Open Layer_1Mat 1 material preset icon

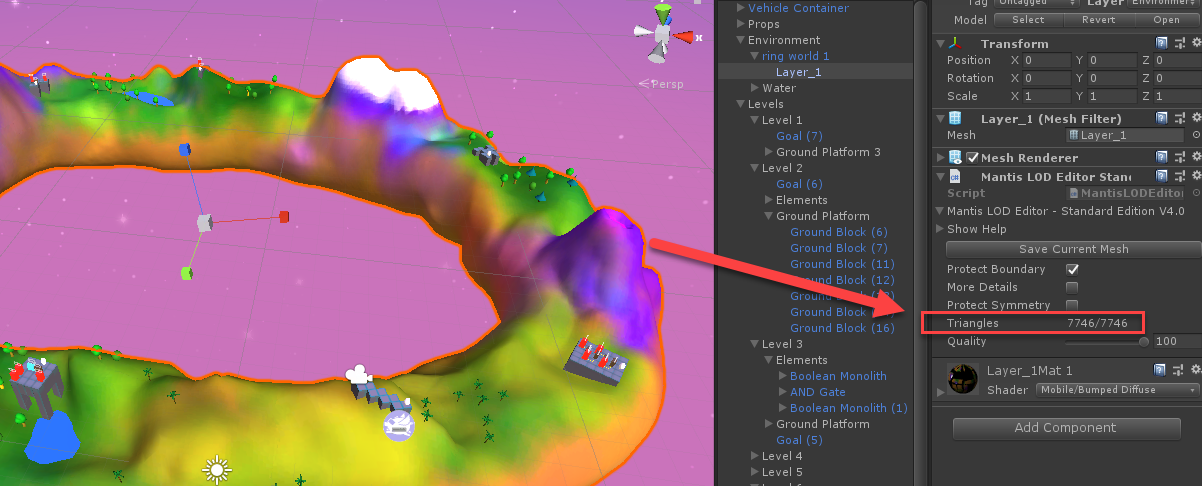1179,371
